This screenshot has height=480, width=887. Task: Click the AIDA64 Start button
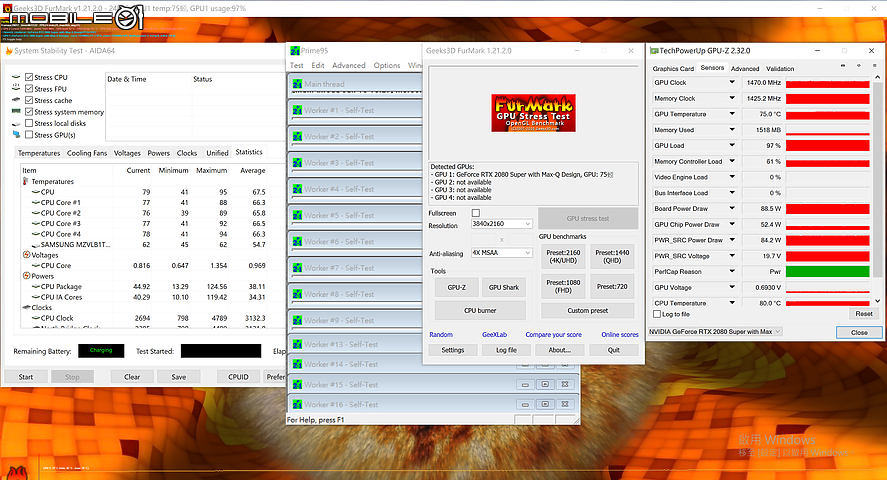click(x=25, y=377)
